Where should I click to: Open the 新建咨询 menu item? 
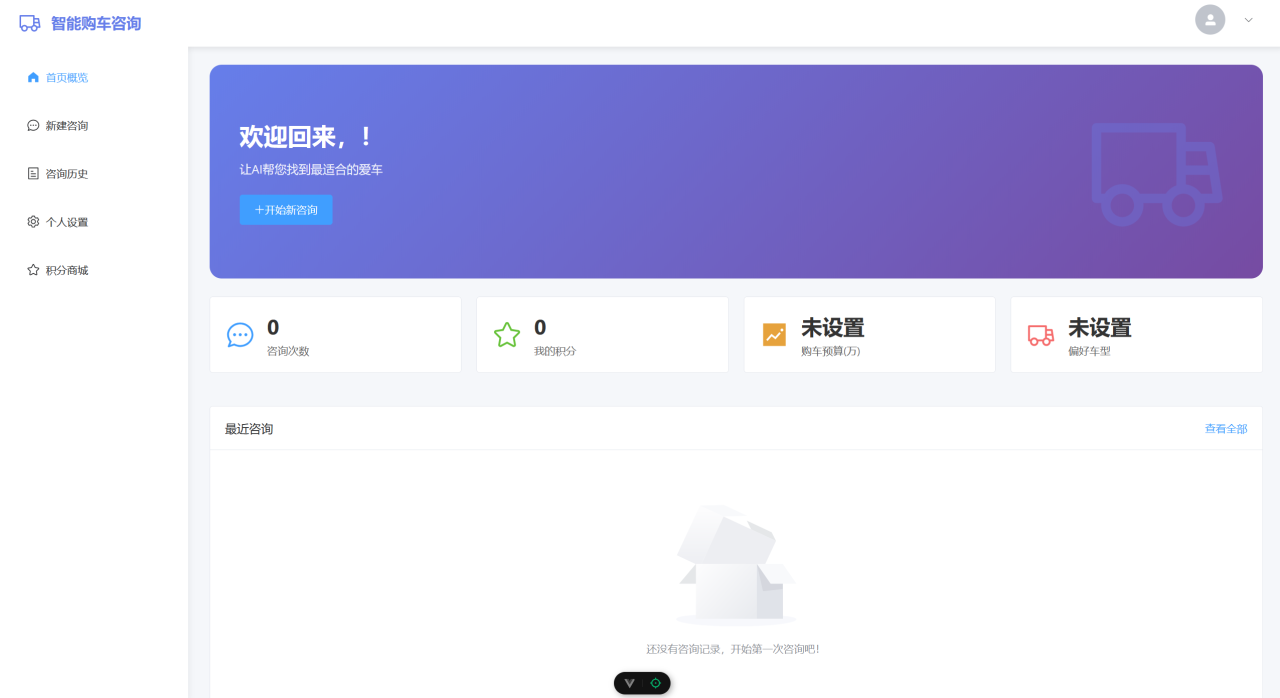(94, 125)
